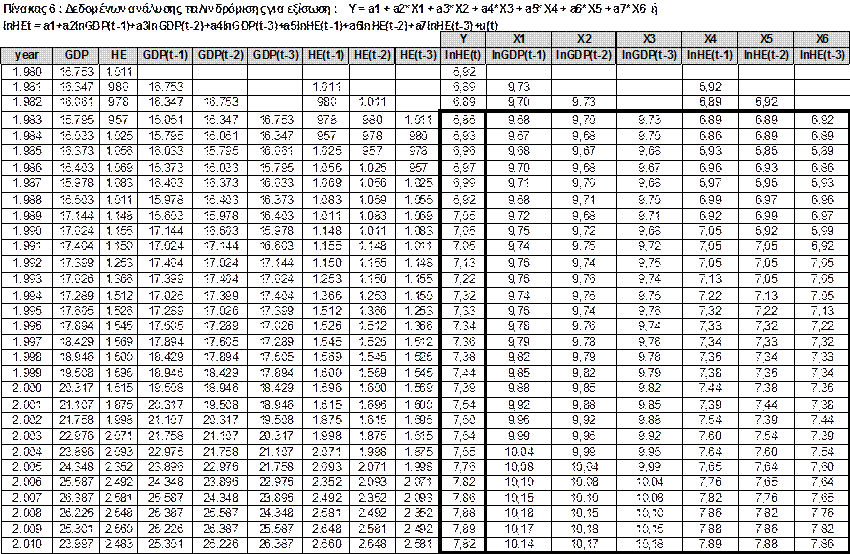Image resolution: width=850 pixels, height=554 pixels.
Task: Click the 'X2' variable label cell
Action: coord(583,39)
